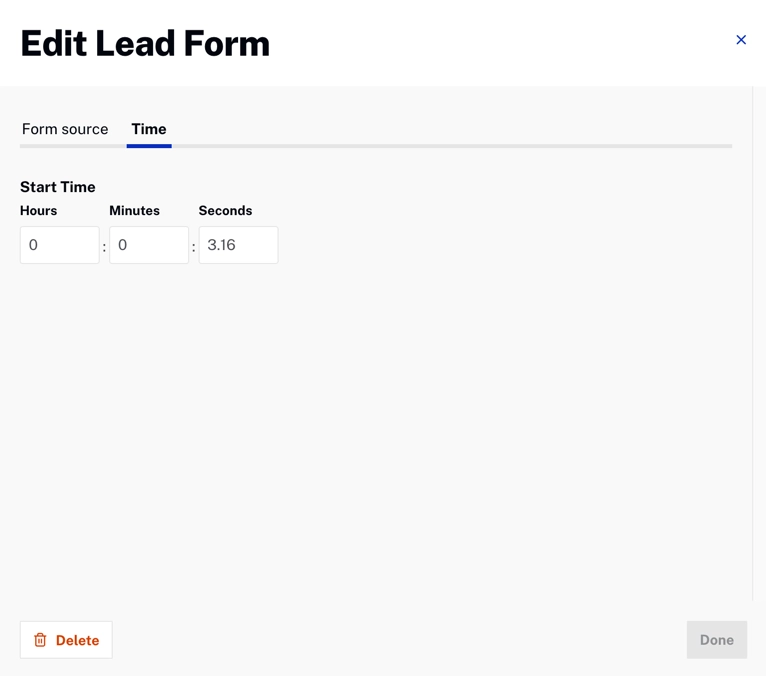Click the Hours field label
Image resolution: width=766 pixels, height=676 pixels.
(x=39, y=211)
